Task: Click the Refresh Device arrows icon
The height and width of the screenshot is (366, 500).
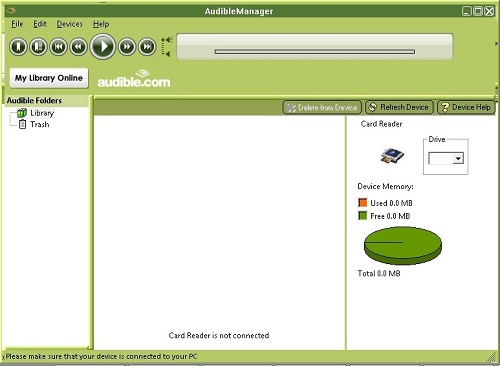Action: 372,107
